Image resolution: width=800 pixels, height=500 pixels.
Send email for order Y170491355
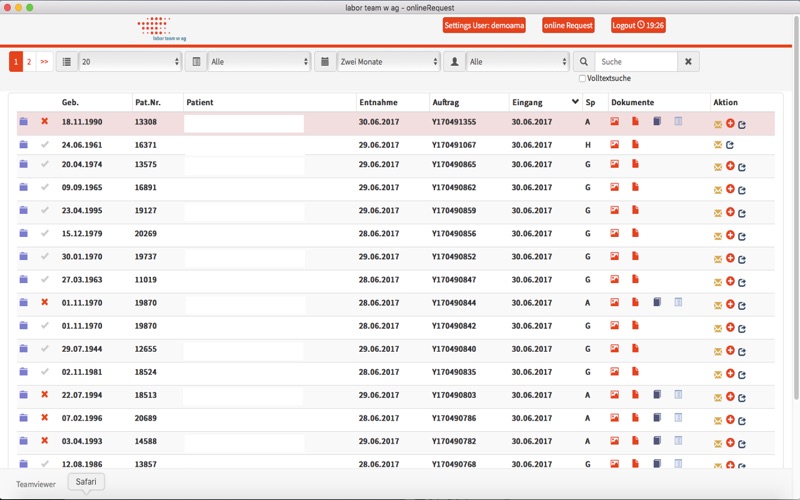pyautogui.click(x=718, y=124)
